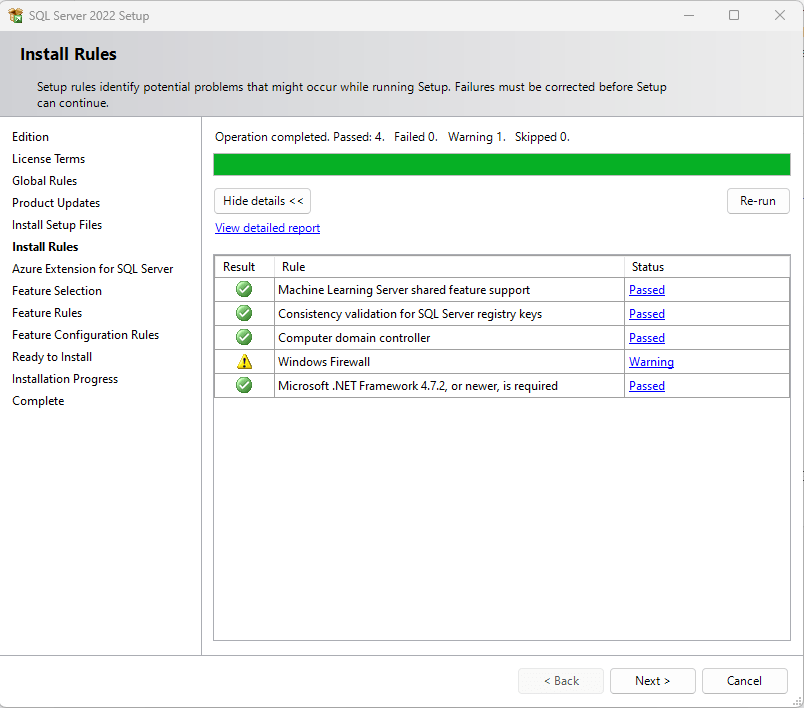Click the SQL Server Setup icon in the title bar

pos(16,15)
